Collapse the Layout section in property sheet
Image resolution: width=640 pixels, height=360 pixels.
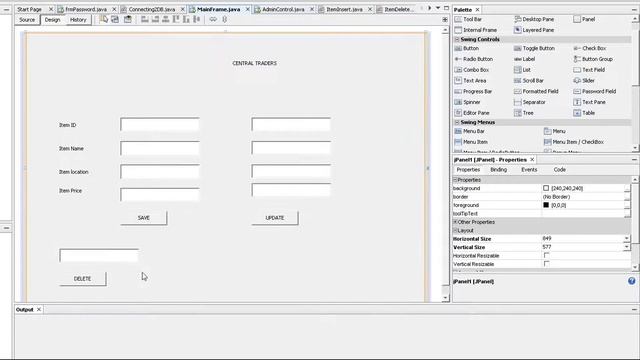pos(456,231)
